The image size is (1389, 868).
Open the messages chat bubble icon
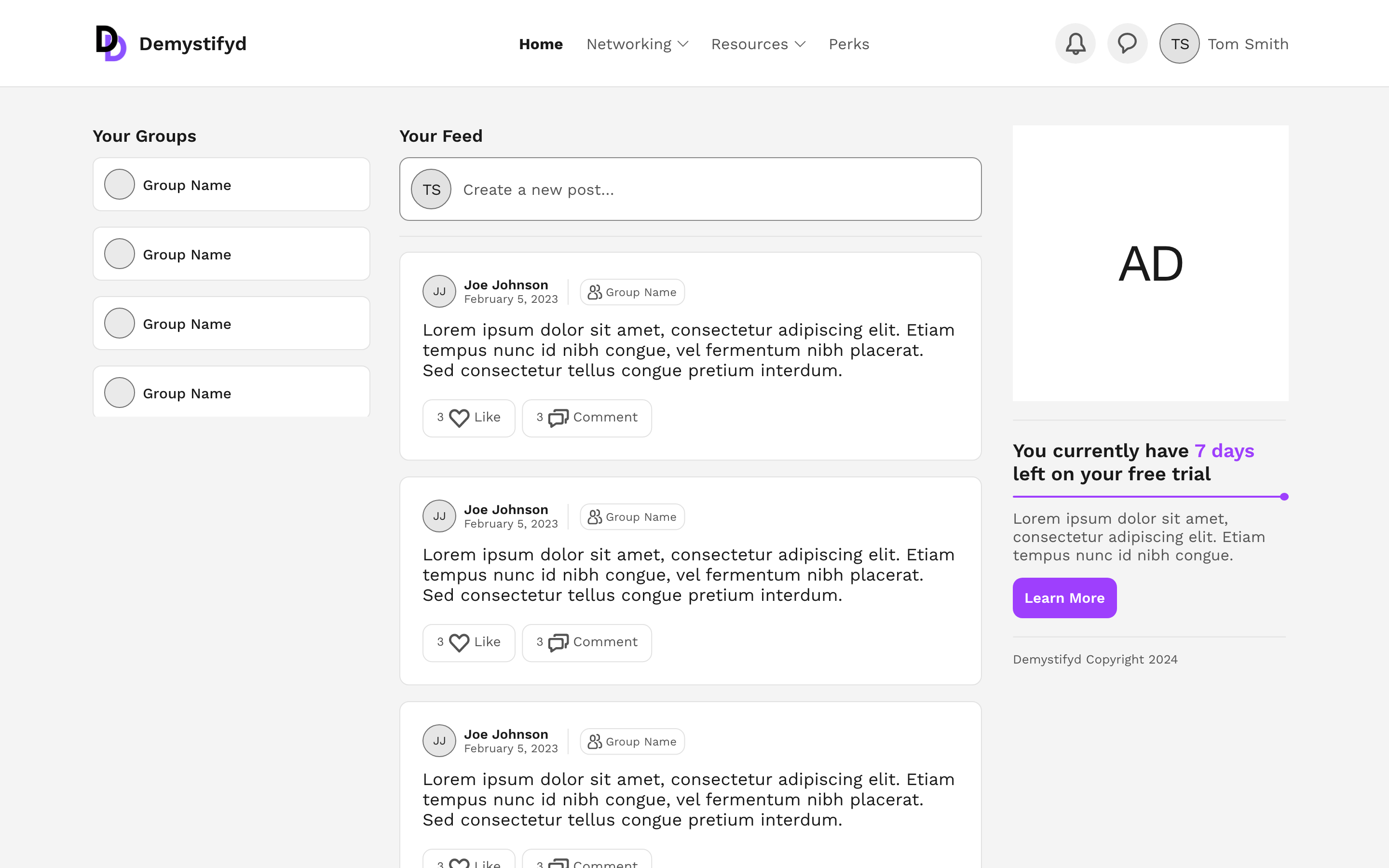1127,43
